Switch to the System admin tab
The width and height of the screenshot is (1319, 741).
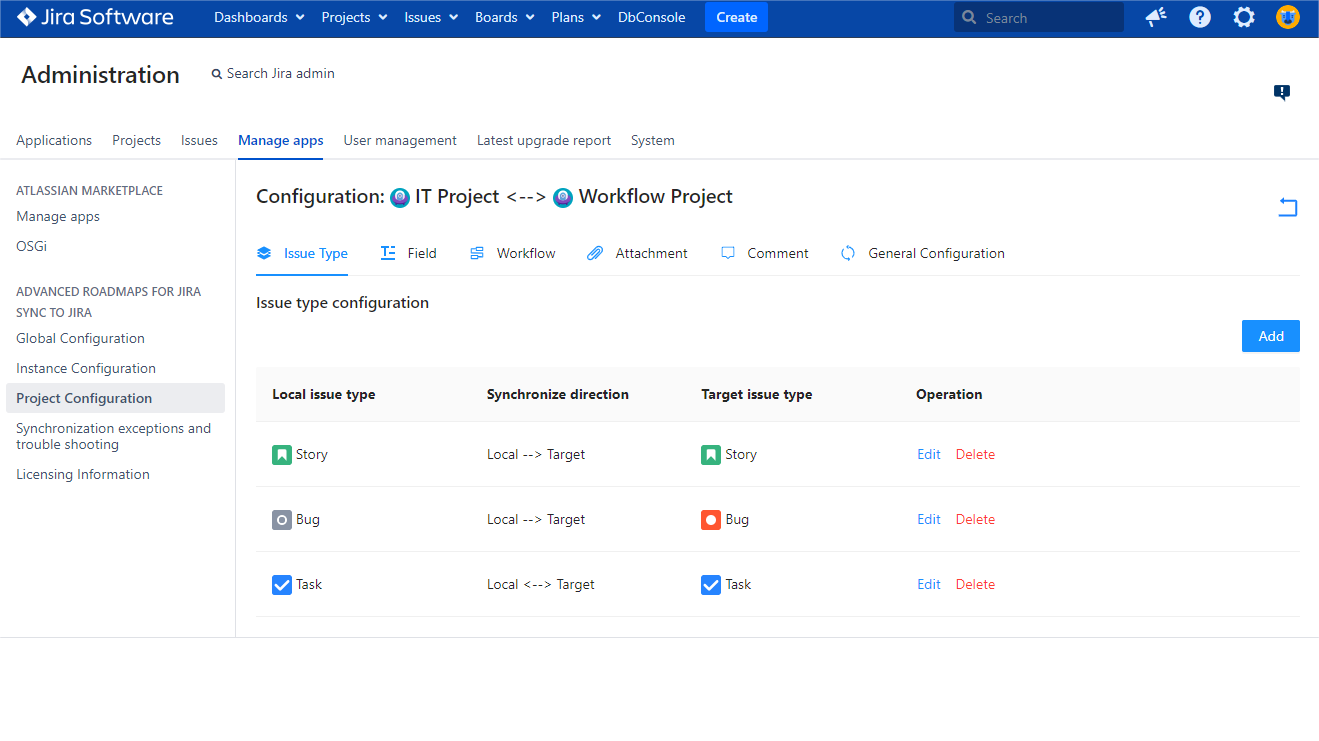(653, 140)
